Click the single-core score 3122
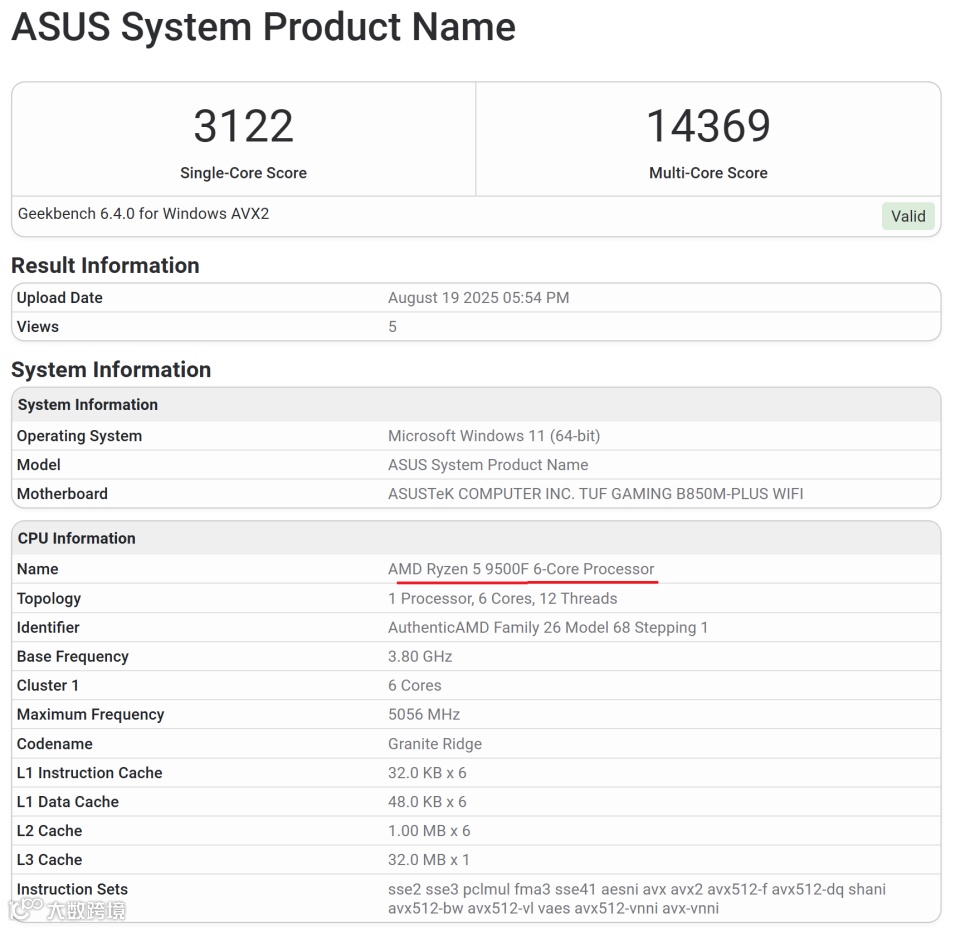Image resolution: width=960 pixels, height=928 pixels. coord(243,126)
